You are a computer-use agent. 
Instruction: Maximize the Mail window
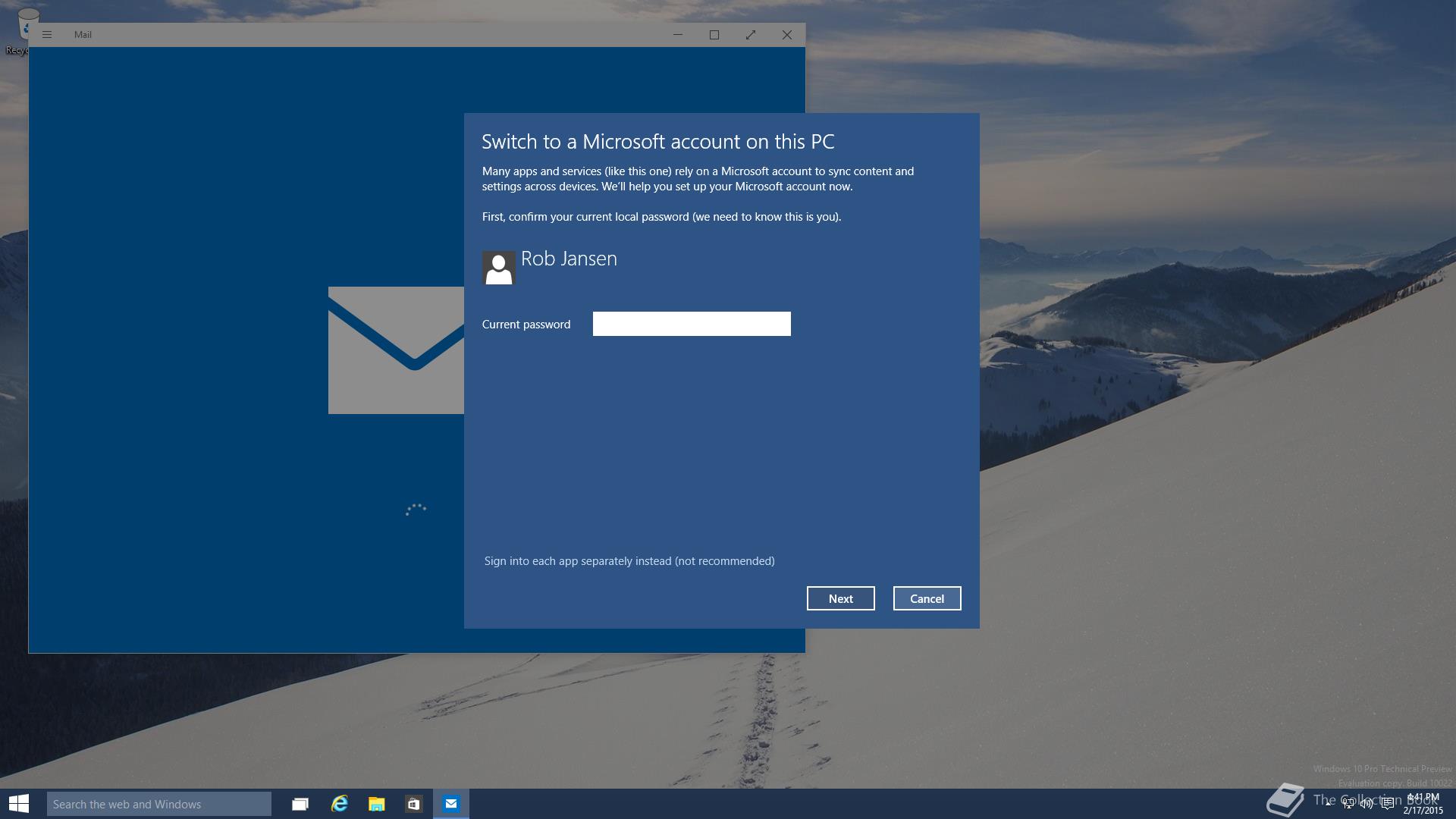pos(714,35)
